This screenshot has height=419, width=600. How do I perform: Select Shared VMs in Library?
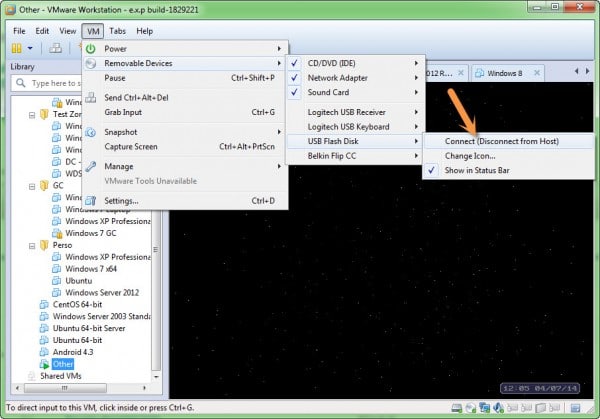pyautogui.click(x=60, y=376)
